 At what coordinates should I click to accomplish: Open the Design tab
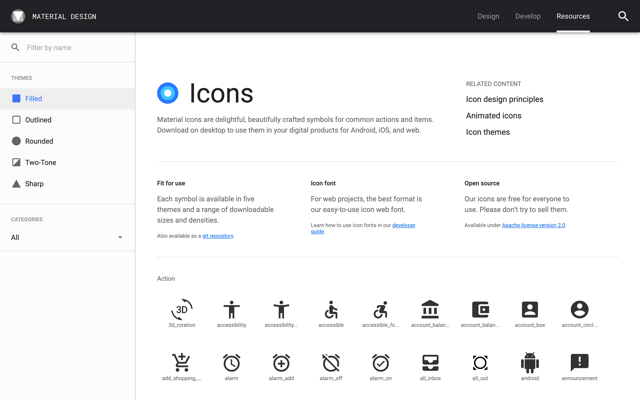488,16
